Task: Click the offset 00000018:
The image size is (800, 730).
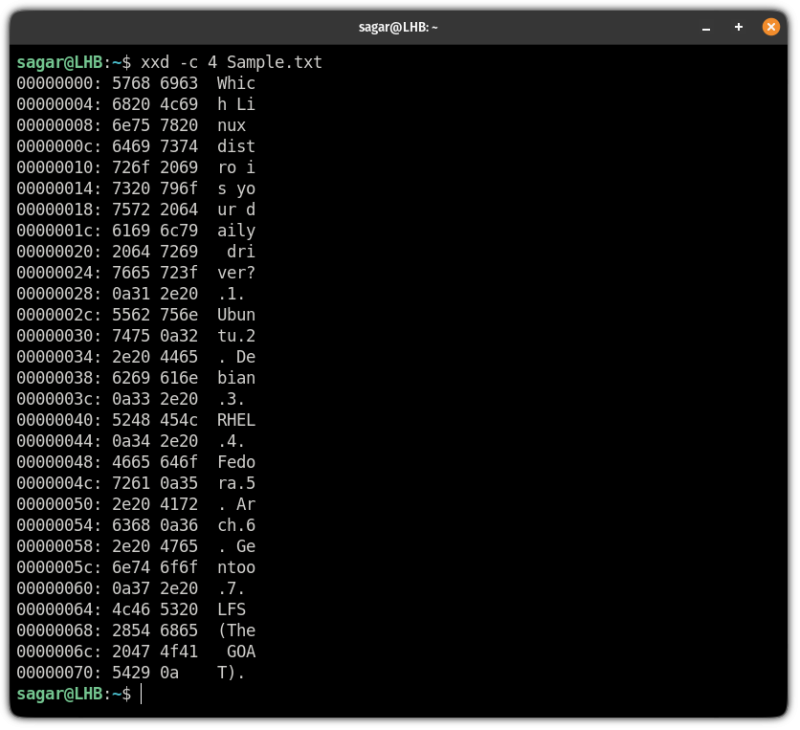Action: [59, 210]
